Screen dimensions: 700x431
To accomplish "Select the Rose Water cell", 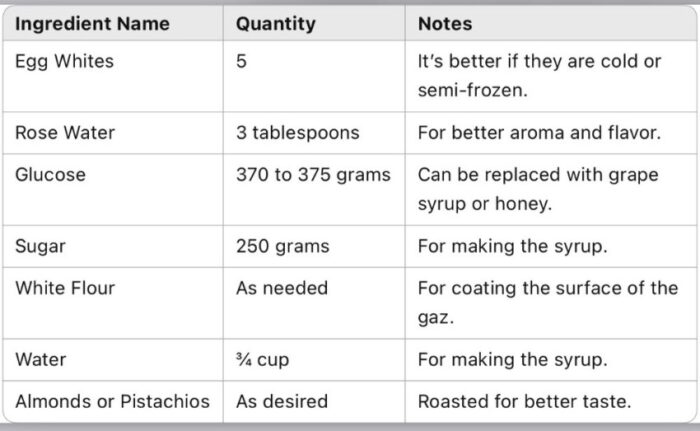I will coord(64,133).
